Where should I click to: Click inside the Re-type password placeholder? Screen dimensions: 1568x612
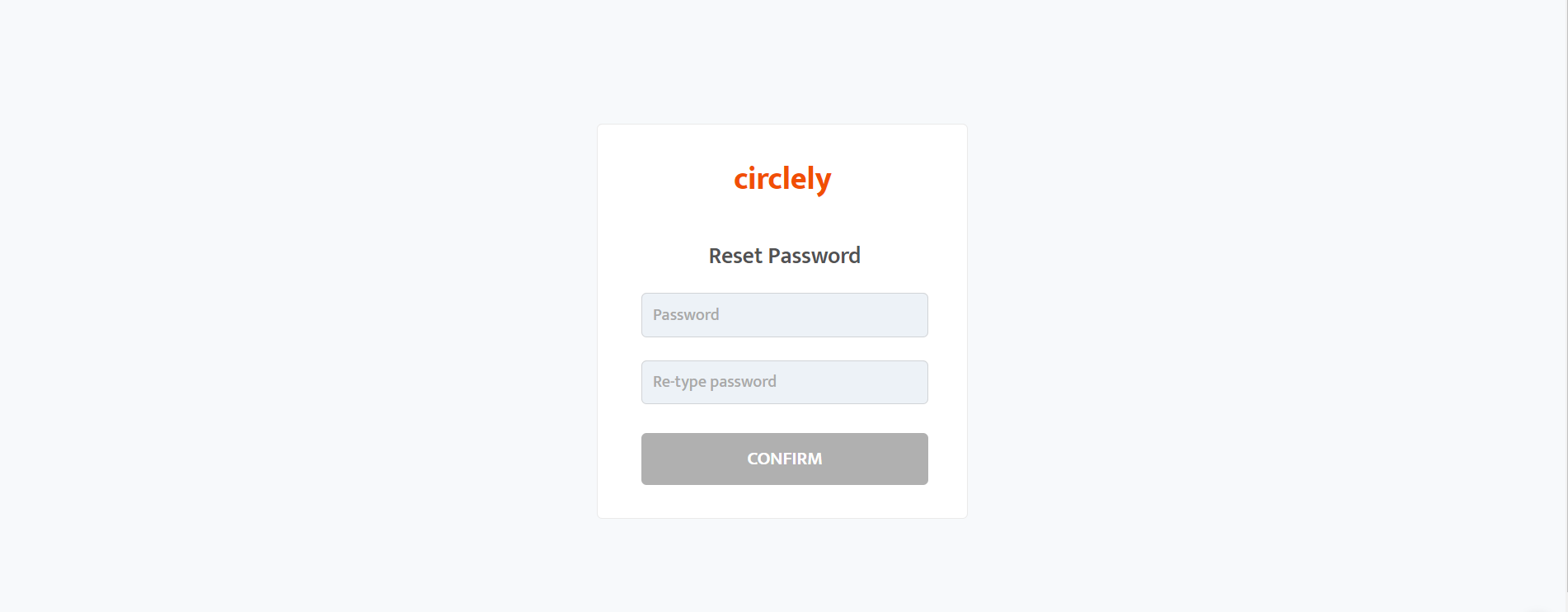pos(714,382)
